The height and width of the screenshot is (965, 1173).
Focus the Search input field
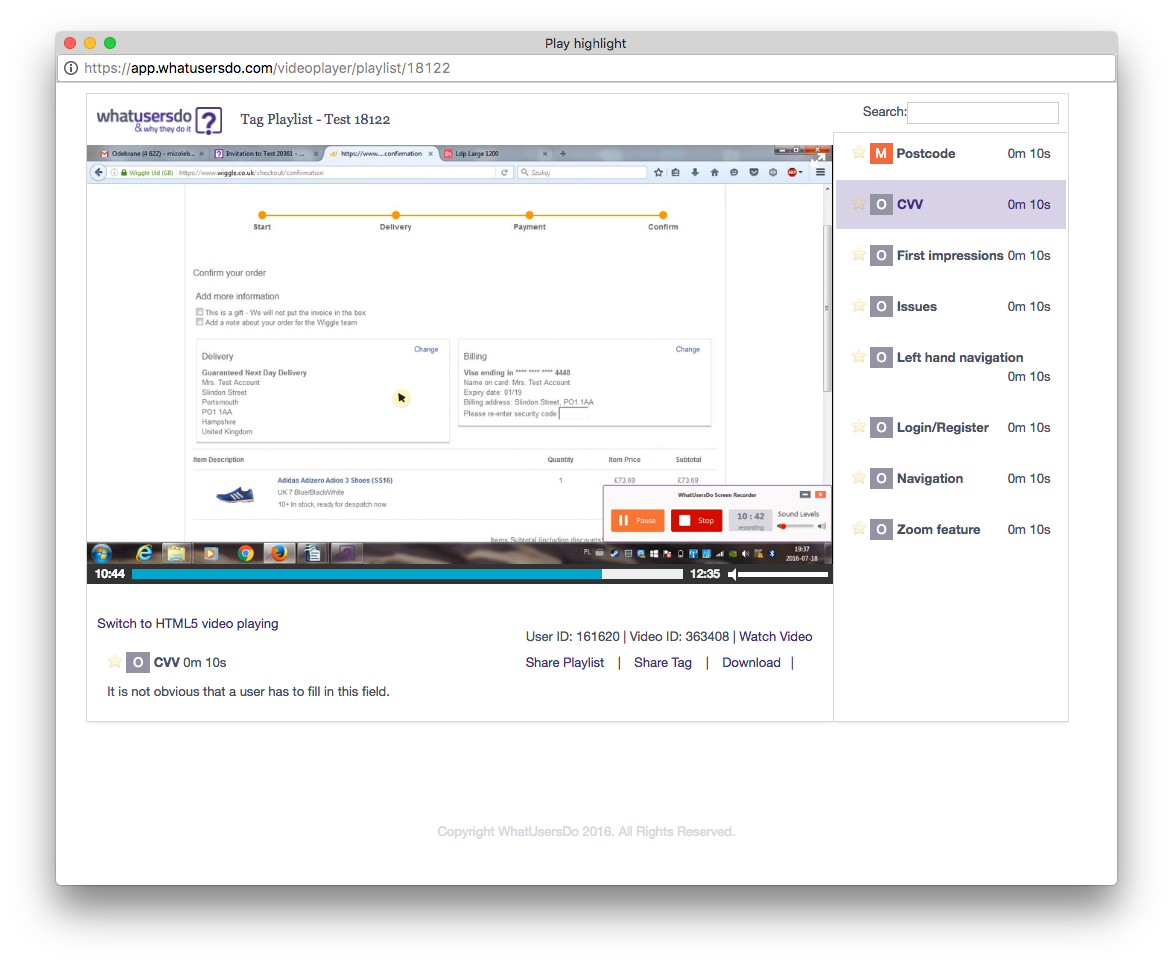coord(982,113)
